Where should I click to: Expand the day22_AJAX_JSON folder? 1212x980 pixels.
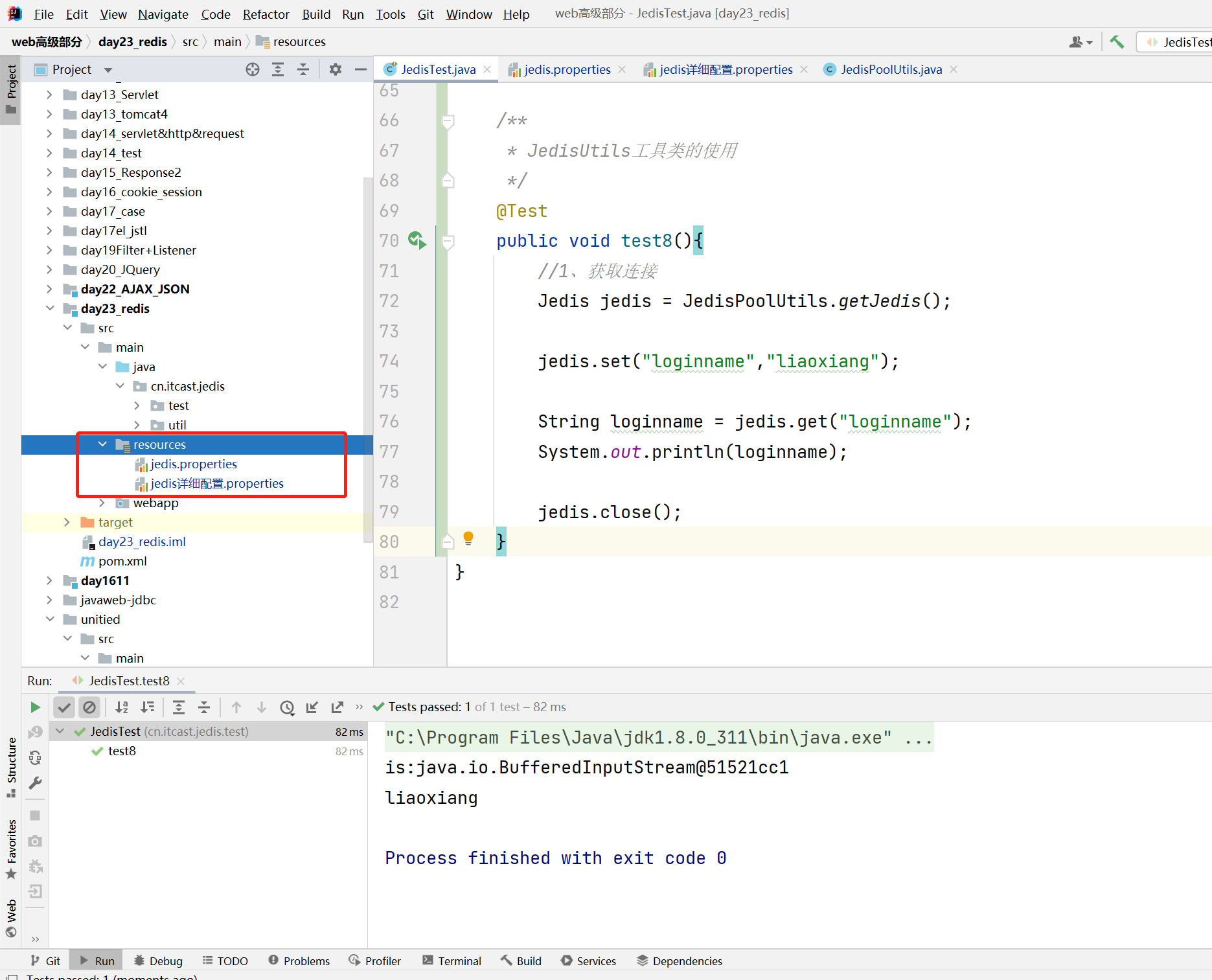coord(50,289)
